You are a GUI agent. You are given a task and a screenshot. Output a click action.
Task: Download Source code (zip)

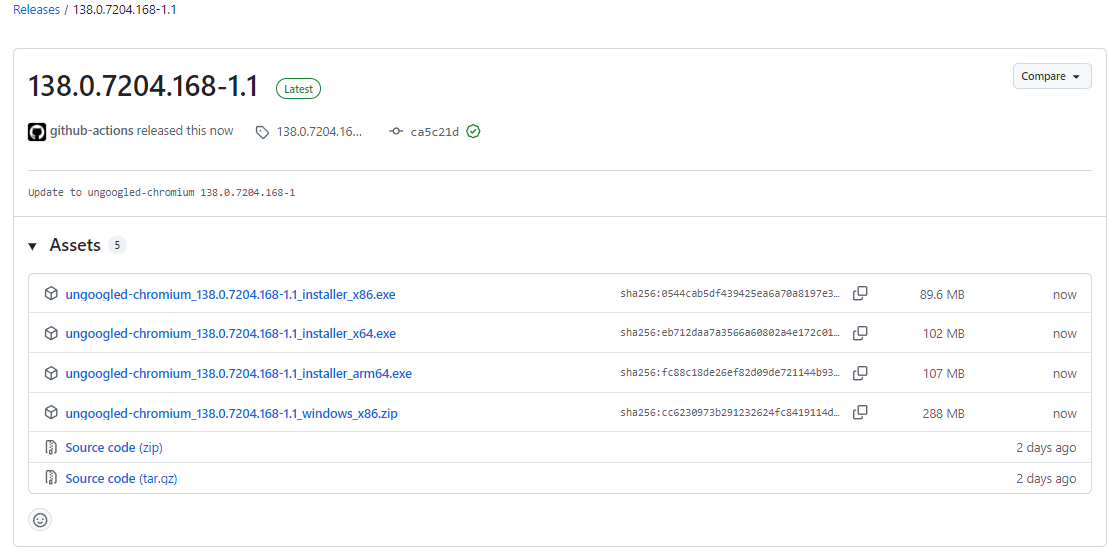click(x=114, y=447)
